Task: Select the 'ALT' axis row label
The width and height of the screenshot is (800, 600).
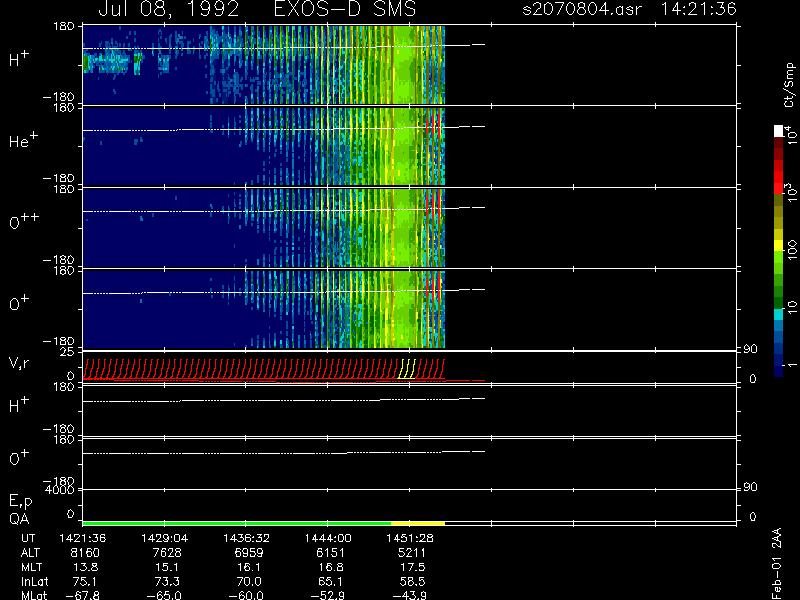Action: point(30,553)
